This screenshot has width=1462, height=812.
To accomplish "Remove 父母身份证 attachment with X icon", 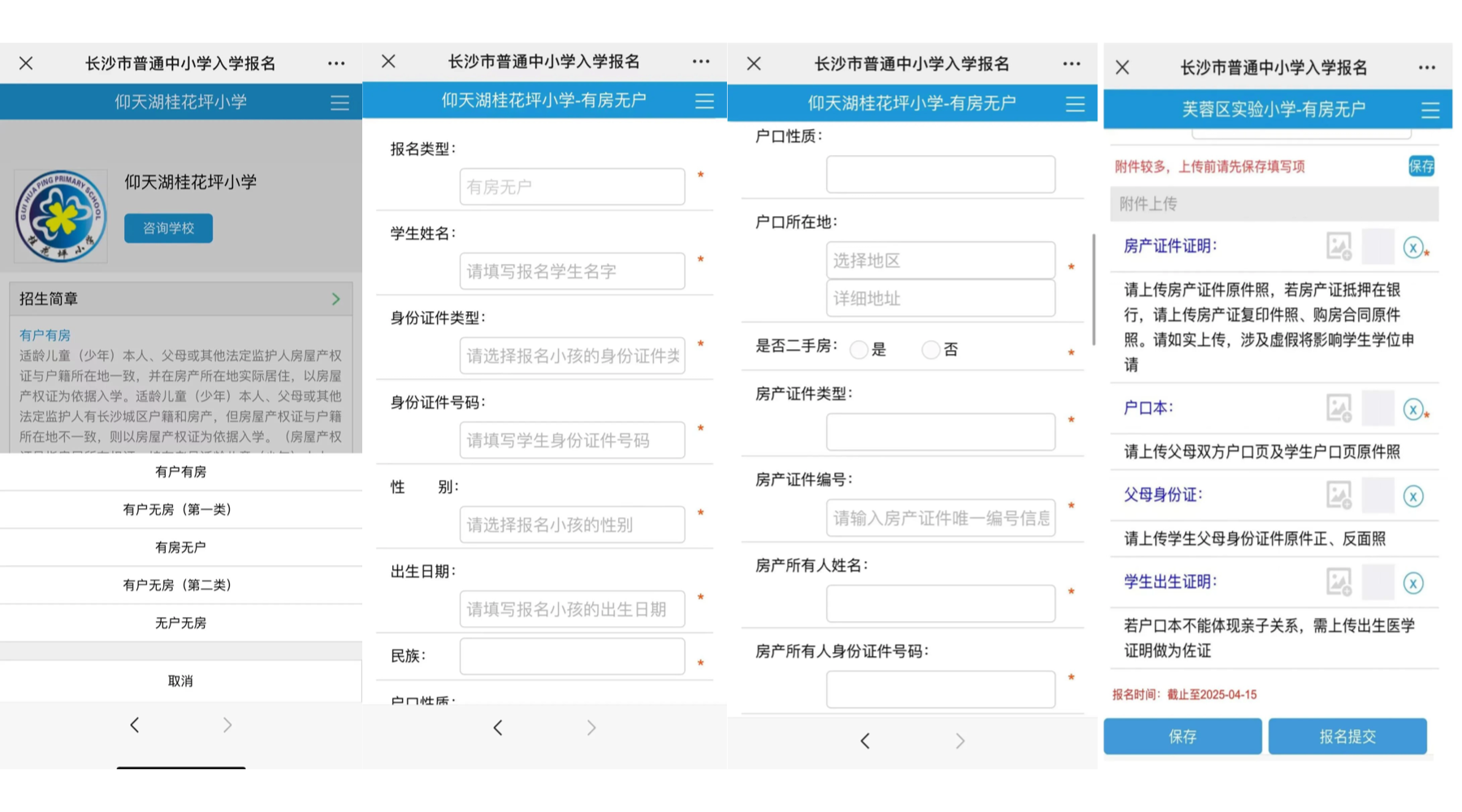I will [1413, 496].
